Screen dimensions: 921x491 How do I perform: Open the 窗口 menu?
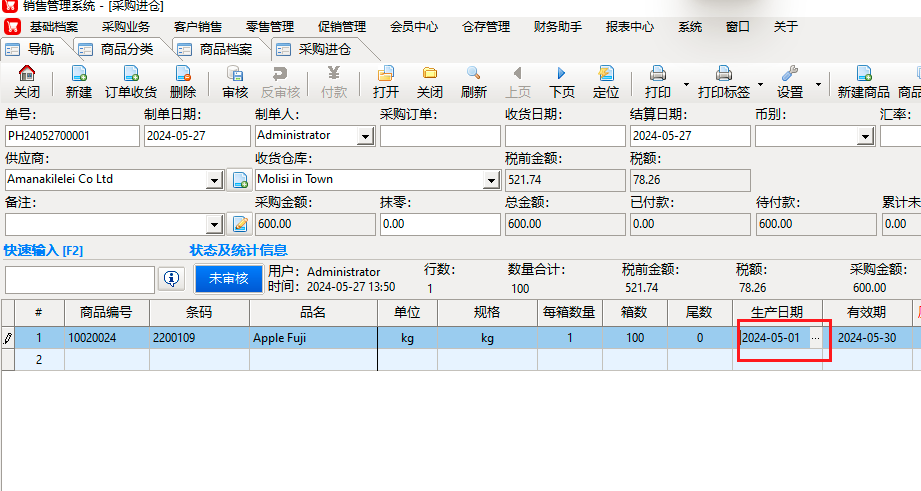click(x=738, y=27)
